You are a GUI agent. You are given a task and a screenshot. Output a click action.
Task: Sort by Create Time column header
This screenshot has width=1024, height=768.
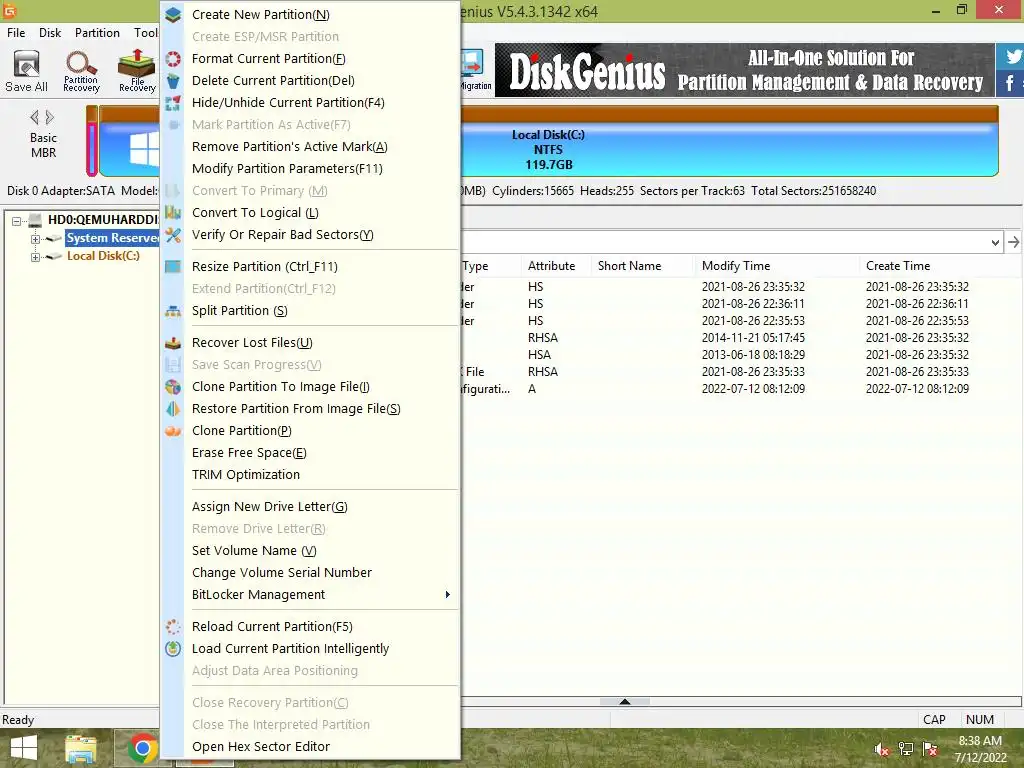898,266
